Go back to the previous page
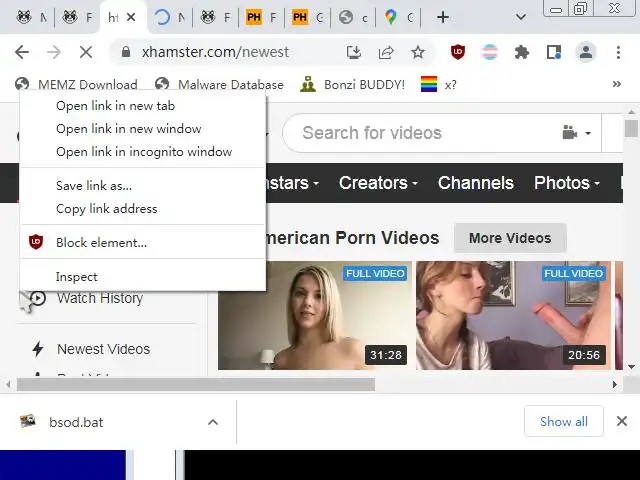This screenshot has width=640, height=480. pos(22,52)
